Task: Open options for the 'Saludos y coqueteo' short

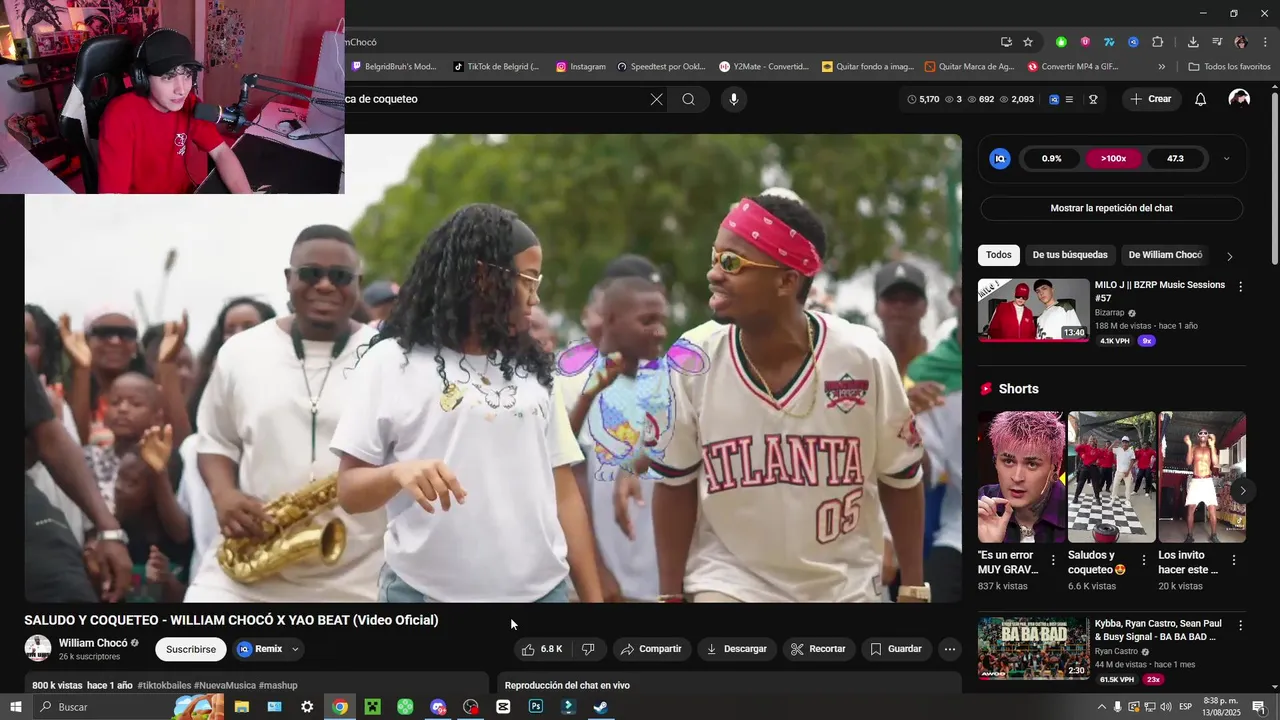Action: click(x=1143, y=560)
